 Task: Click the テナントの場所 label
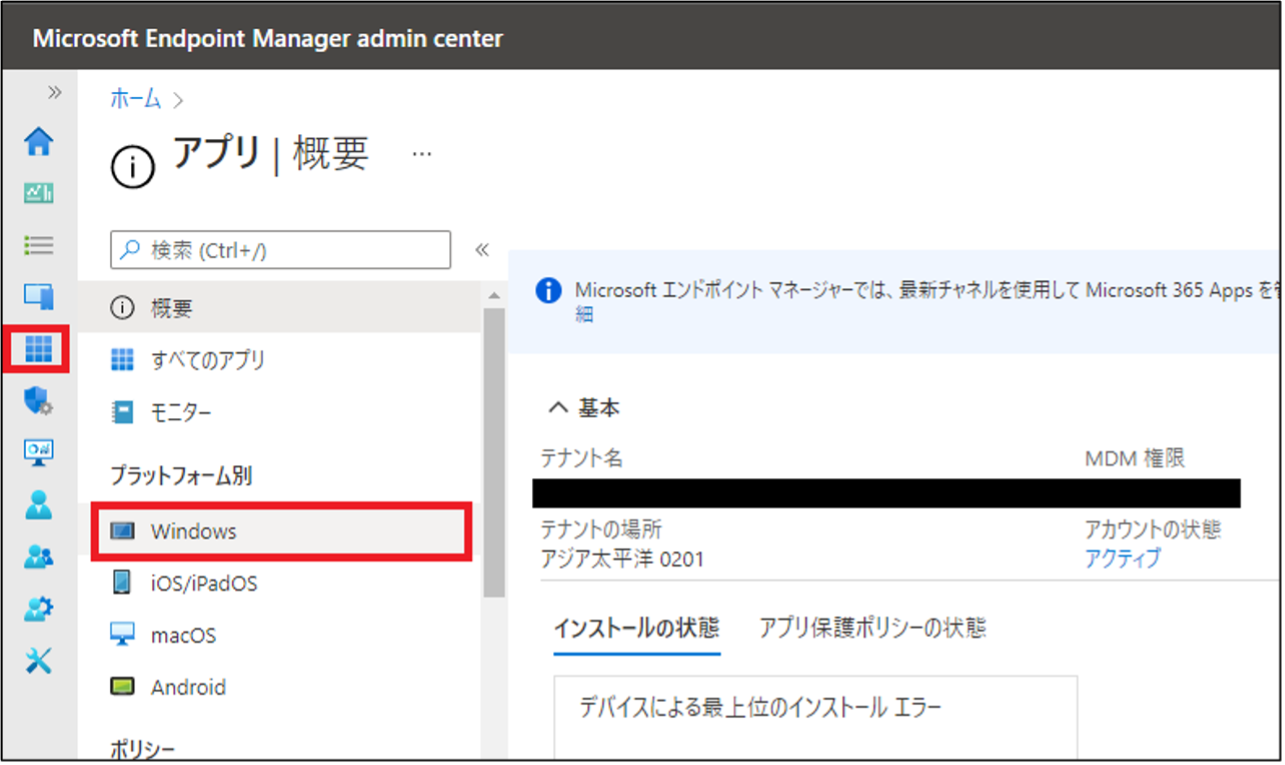(601, 528)
